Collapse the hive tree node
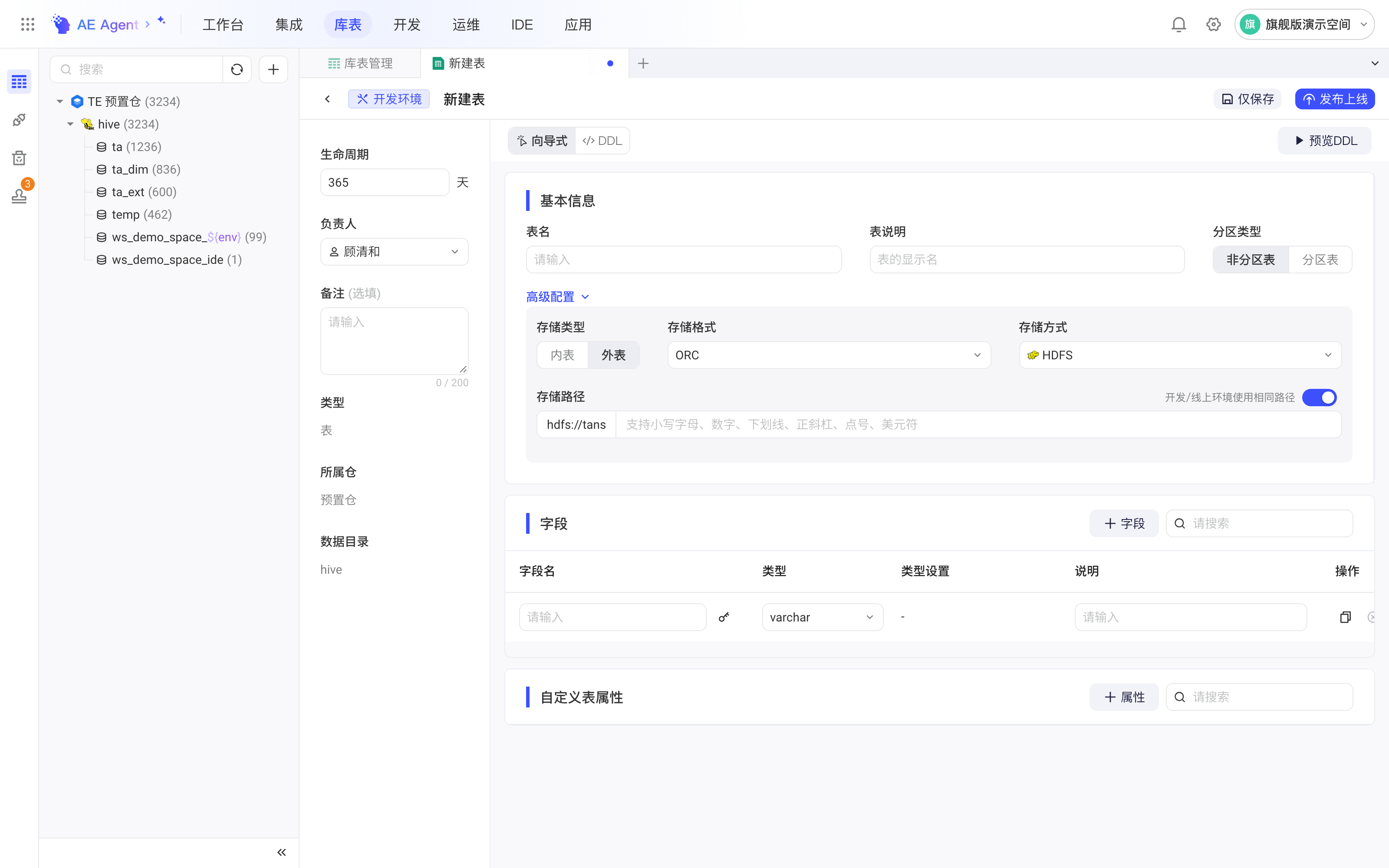 (70, 124)
